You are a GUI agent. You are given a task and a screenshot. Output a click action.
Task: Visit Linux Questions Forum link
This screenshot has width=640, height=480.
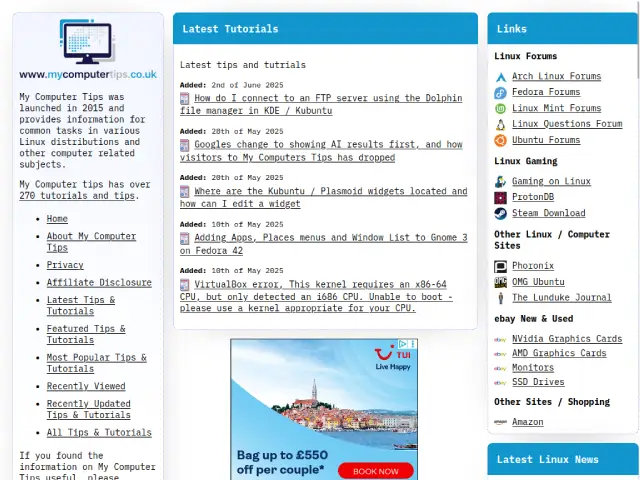pyautogui.click(x=567, y=124)
